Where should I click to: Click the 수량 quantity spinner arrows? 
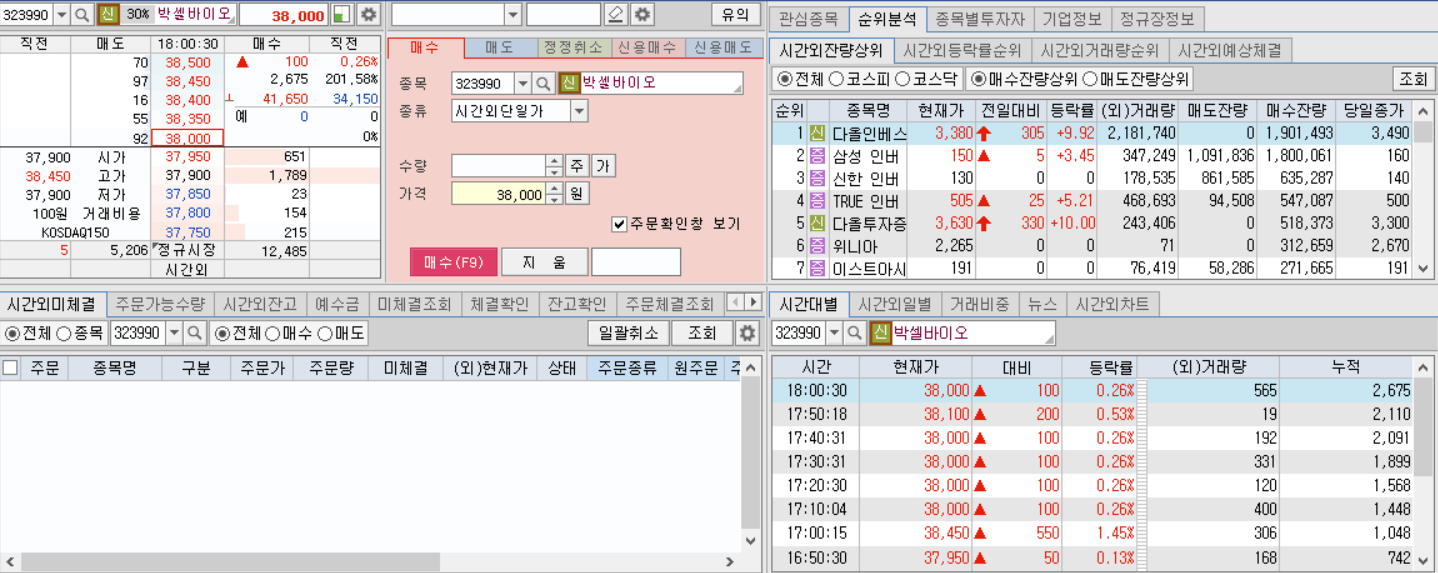click(x=554, y=166)
